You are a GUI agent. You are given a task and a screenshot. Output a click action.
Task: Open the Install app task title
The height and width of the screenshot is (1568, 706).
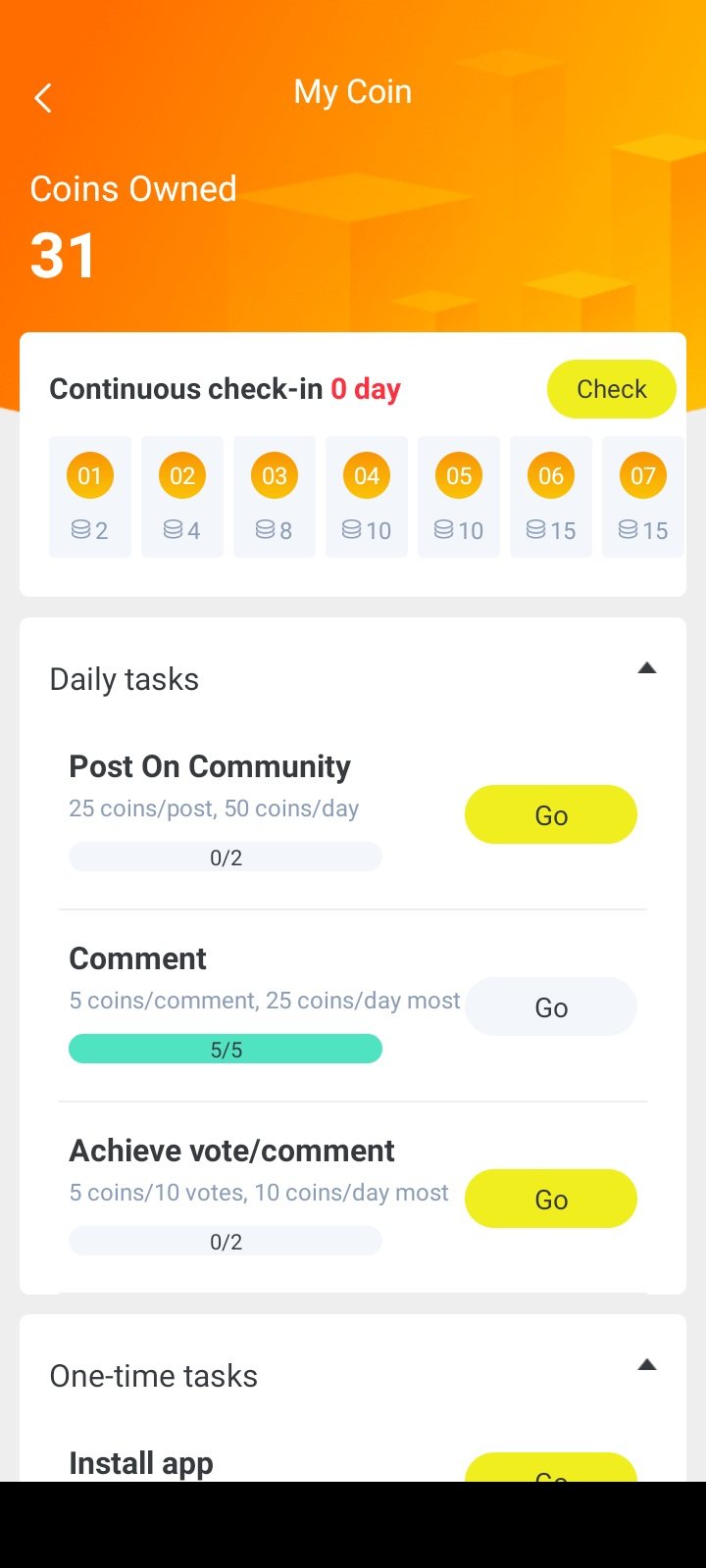tap(141, 1463)
